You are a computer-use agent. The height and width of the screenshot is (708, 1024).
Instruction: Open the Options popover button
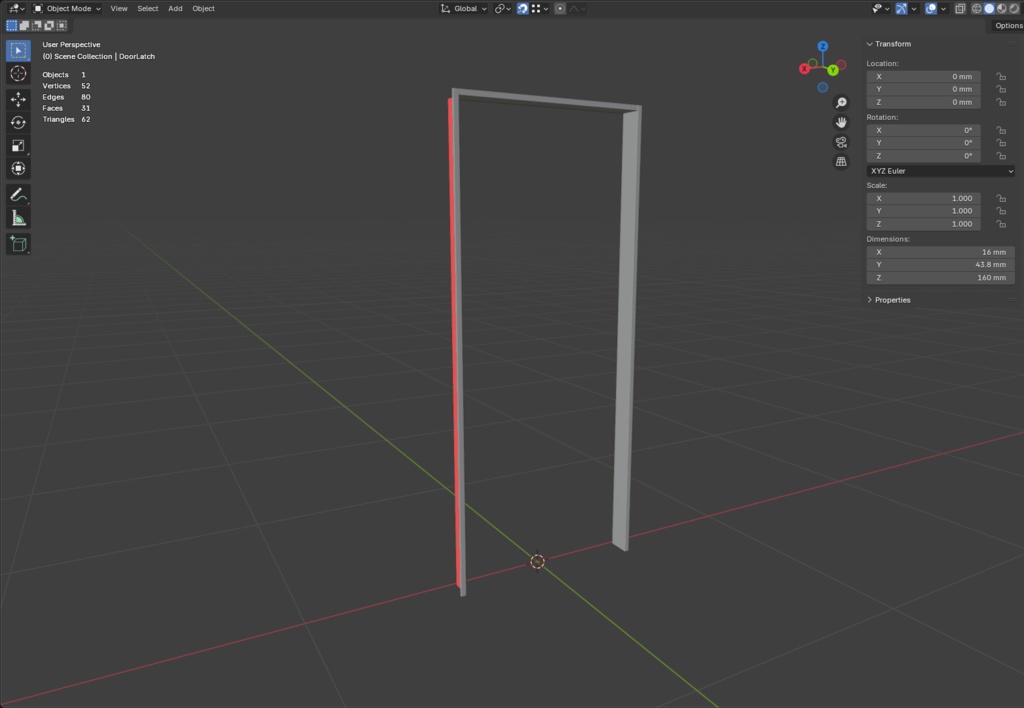click(x=1008, y=25)
